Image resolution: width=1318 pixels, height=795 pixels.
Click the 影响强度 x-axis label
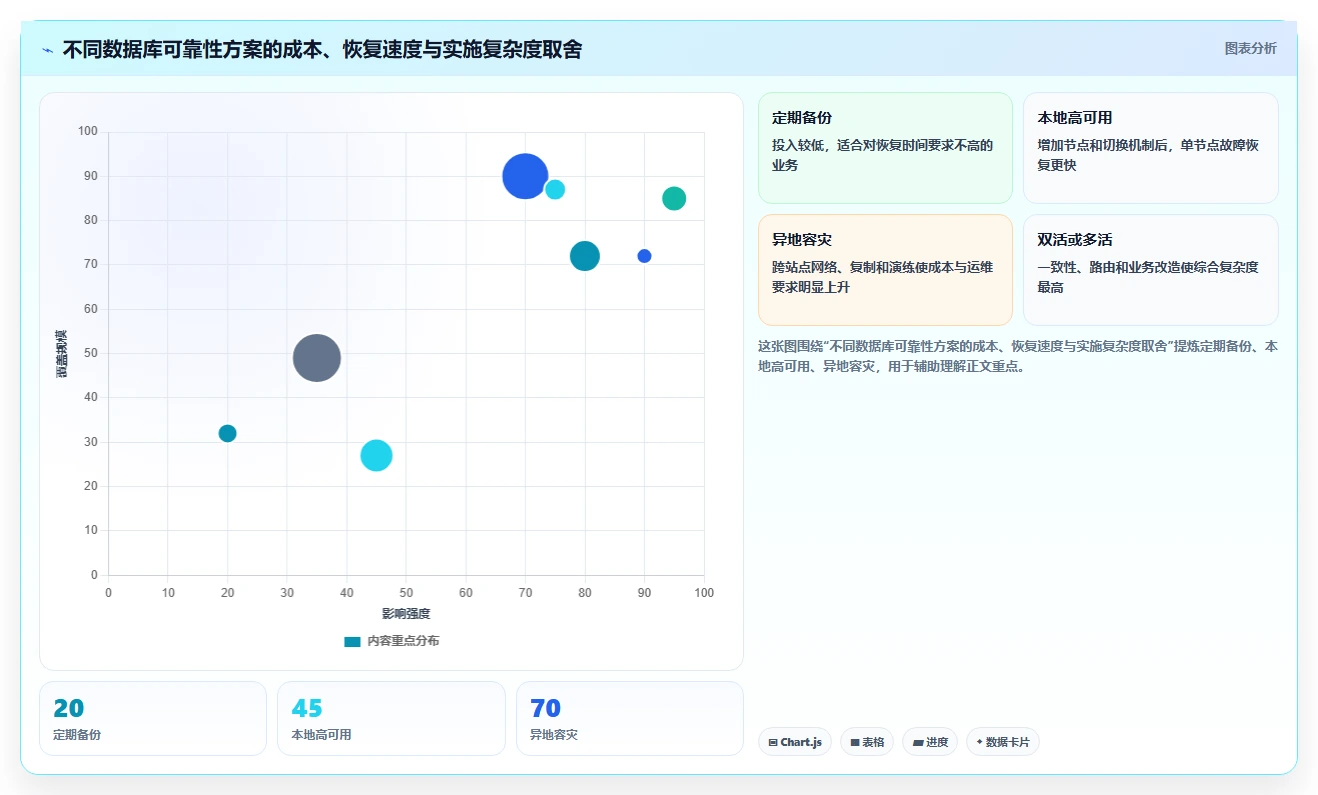click(x=406, y=613)
